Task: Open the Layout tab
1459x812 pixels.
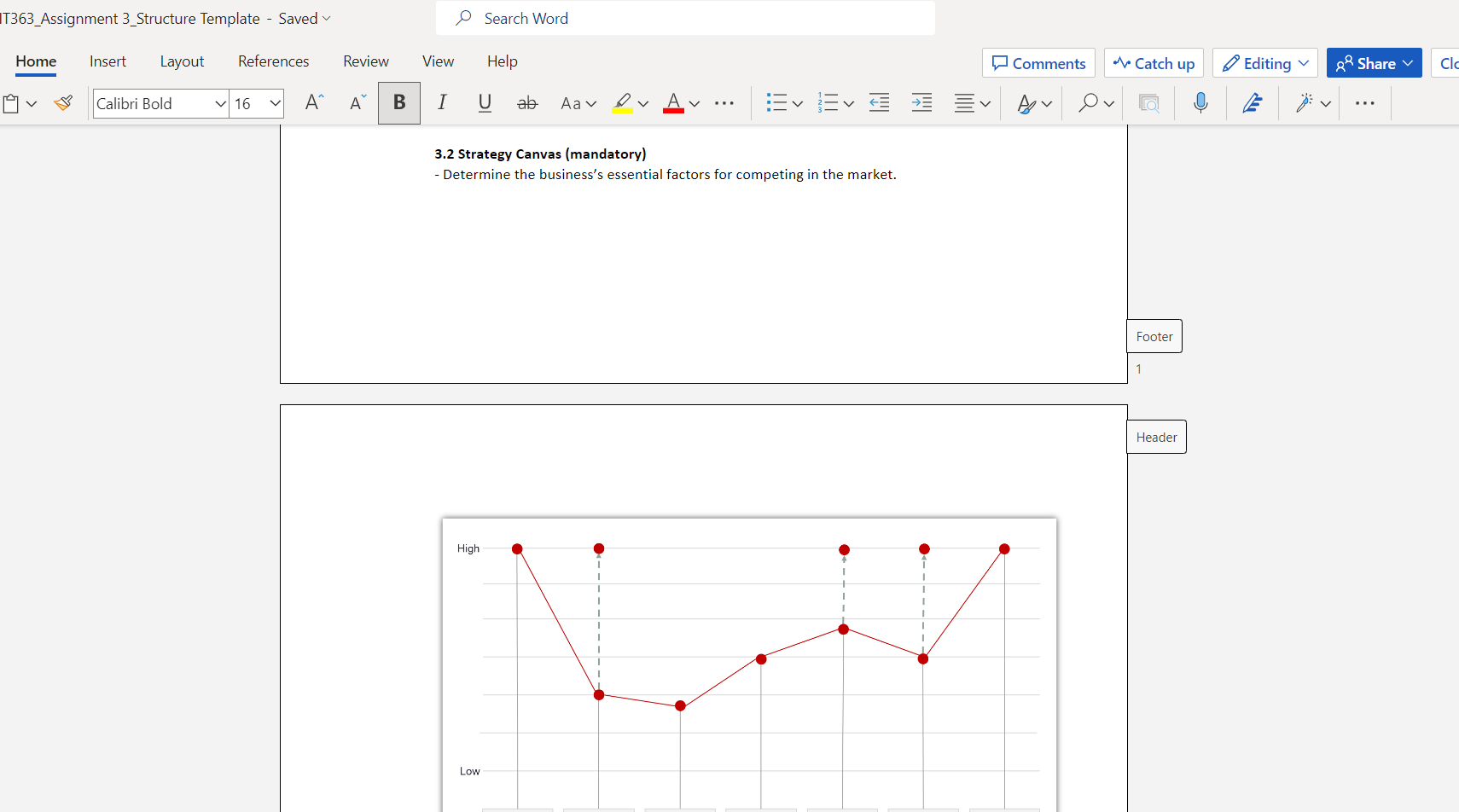Action: tap(182, 61)
